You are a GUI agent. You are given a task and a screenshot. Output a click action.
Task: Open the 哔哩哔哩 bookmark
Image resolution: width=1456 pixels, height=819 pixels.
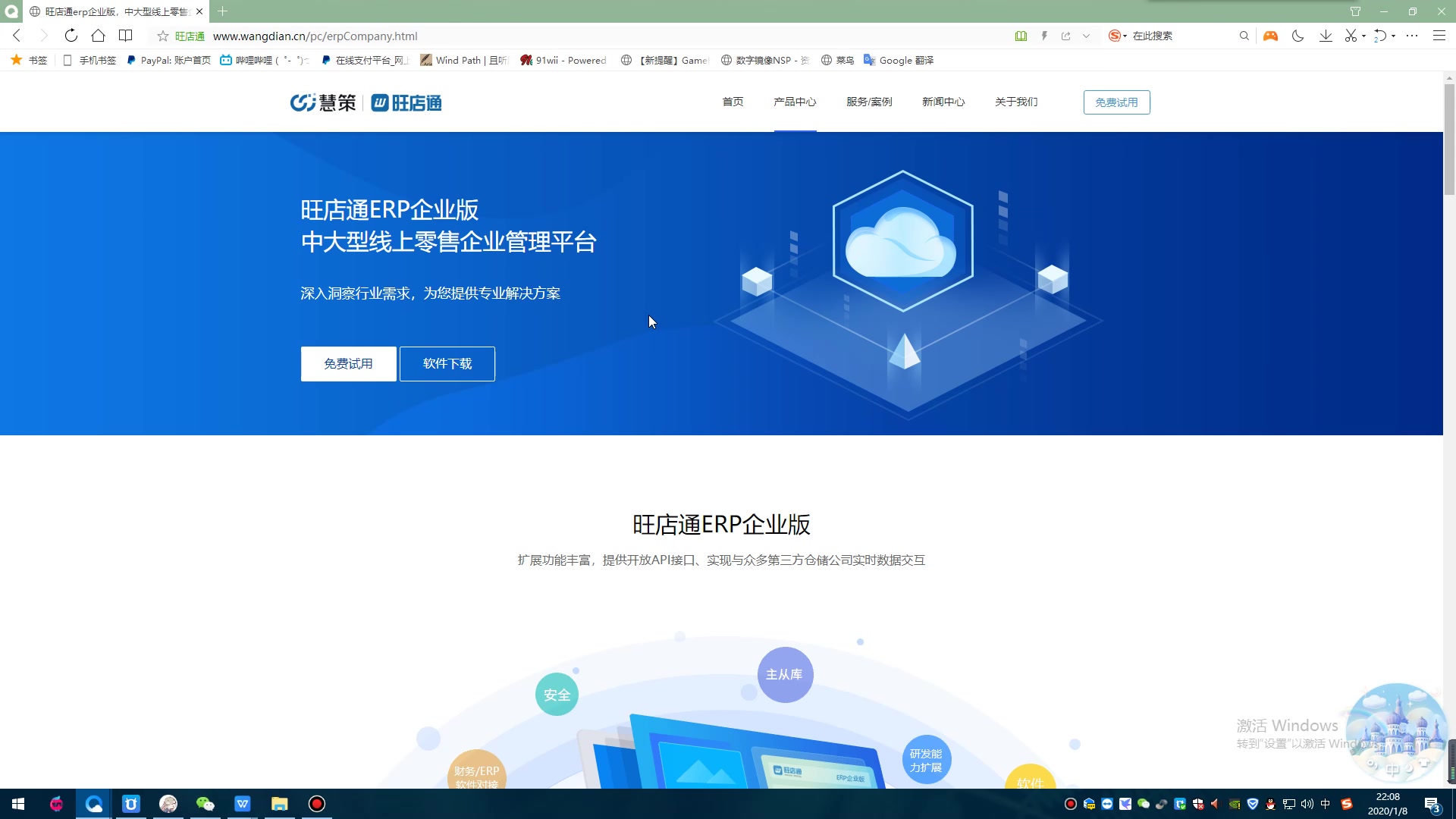click(264, 60)
